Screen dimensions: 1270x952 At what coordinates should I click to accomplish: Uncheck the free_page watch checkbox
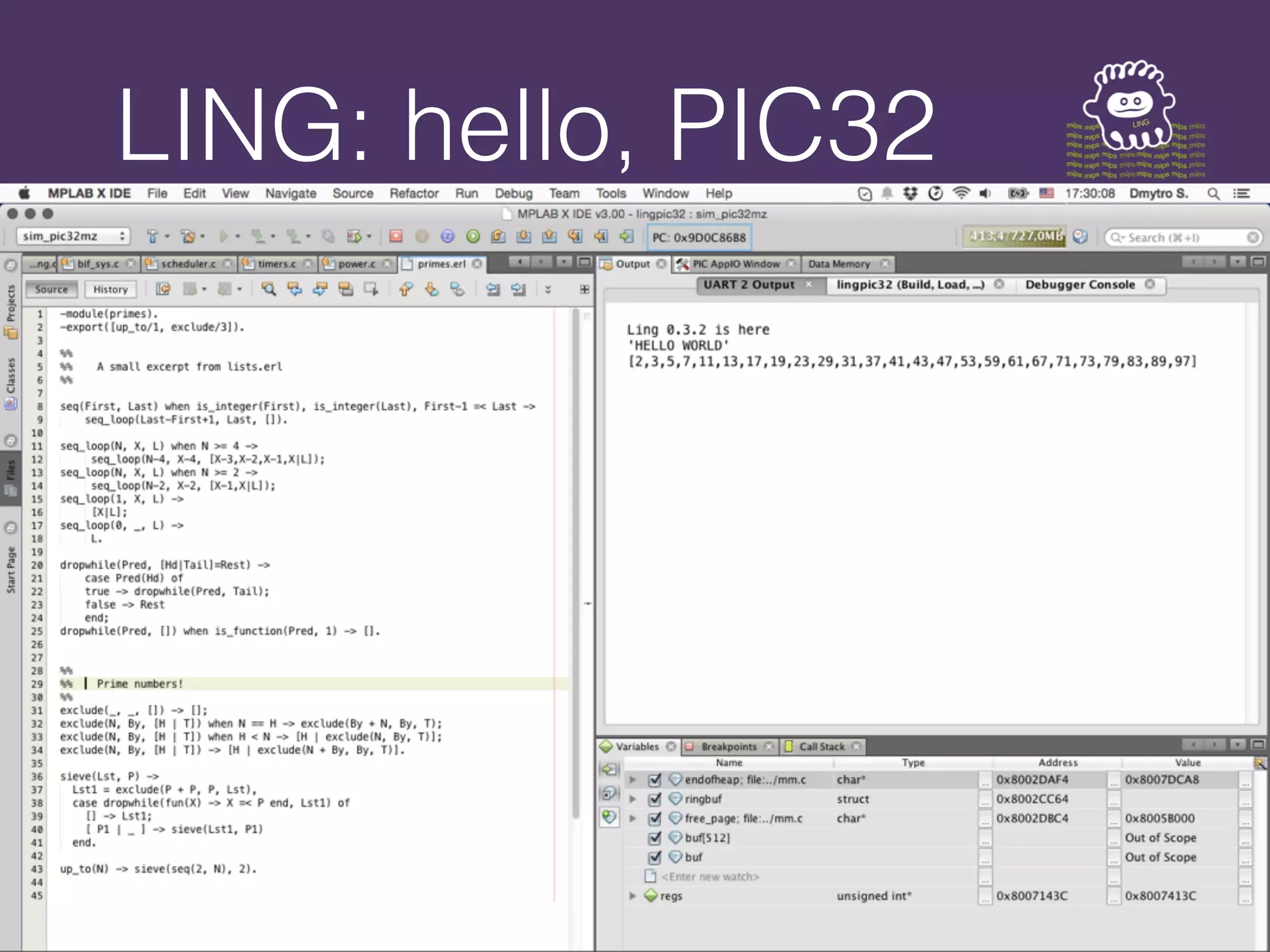[654, 819]
